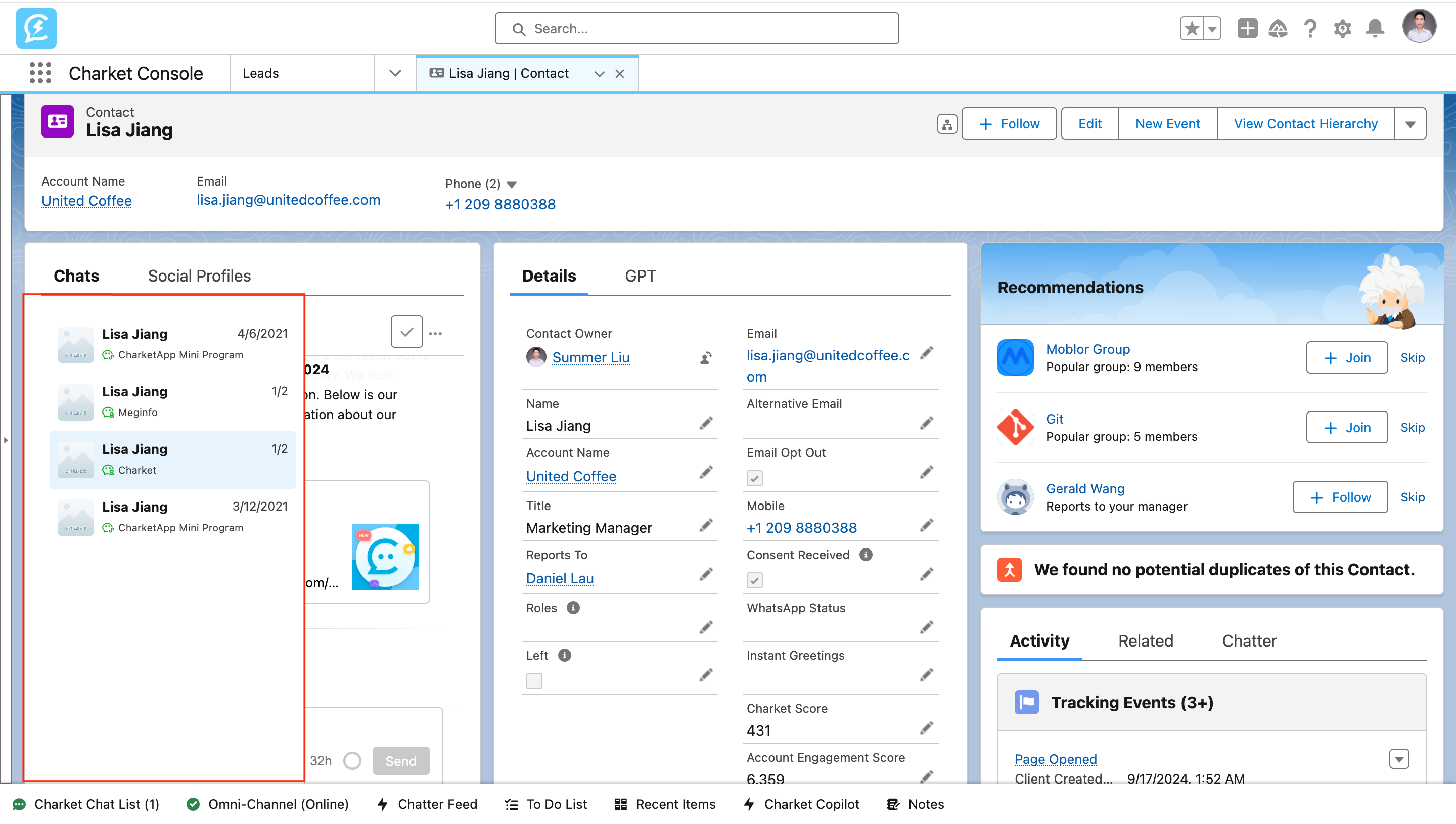This screenshot has height=824, width=1456.
Task: Open the Page Opened event dropdown
Action: [x=1399, y=759]
